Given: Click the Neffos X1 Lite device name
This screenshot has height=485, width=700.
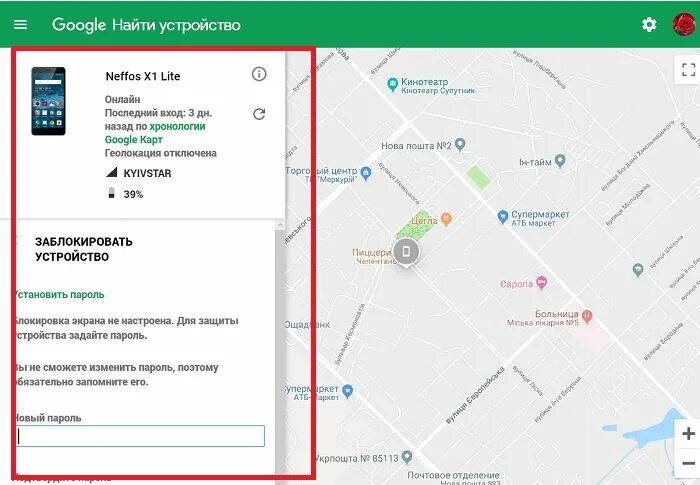Looking at the screenshot, I should 143,76.
